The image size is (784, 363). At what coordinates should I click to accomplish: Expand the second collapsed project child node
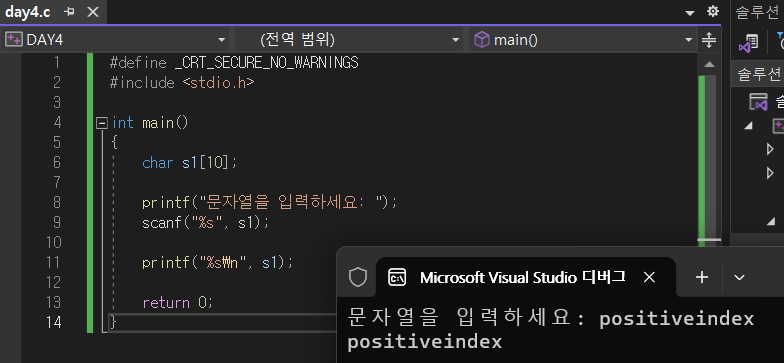[x=770, y=173]
